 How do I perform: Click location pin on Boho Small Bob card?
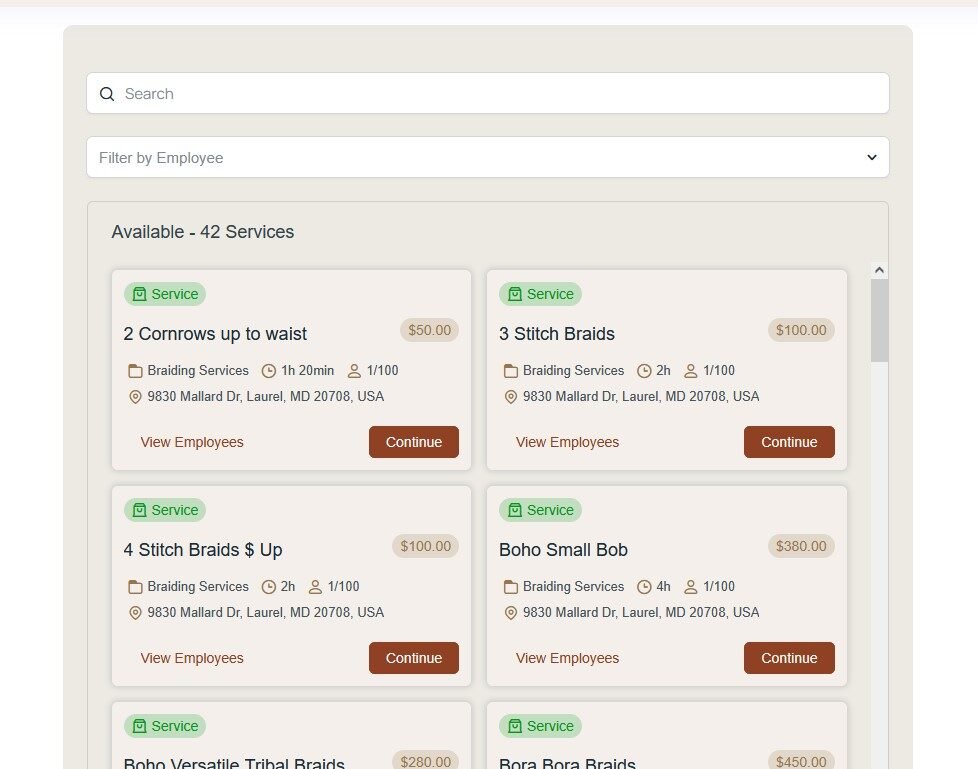click(x=511, y=612)
